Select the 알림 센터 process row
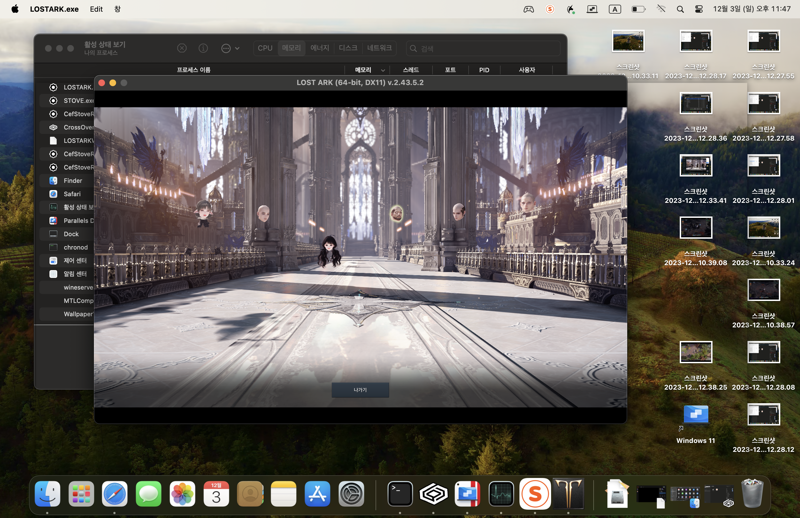This screenshot has width=800, height=518. pos(67,274)
